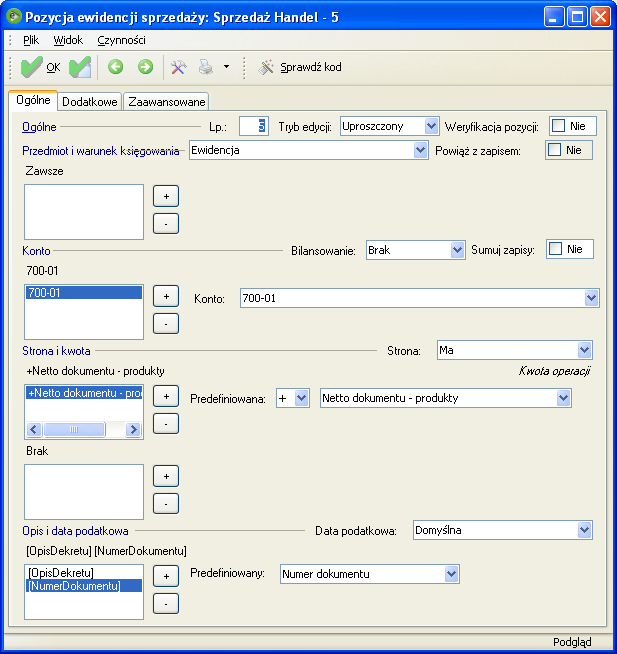The width and height of the screenshot is (617, 654).
Task: Open the Data podatkowa dropdown
Action: [584, 530]
